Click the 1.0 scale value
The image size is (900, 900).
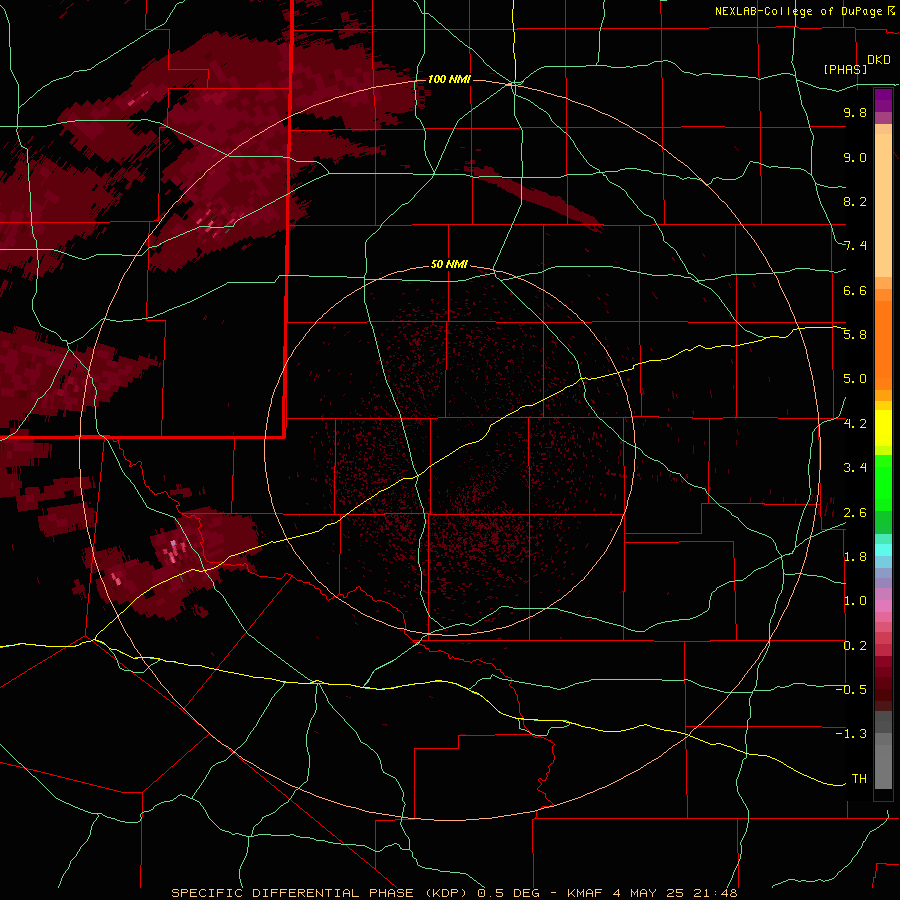[855, 601]
